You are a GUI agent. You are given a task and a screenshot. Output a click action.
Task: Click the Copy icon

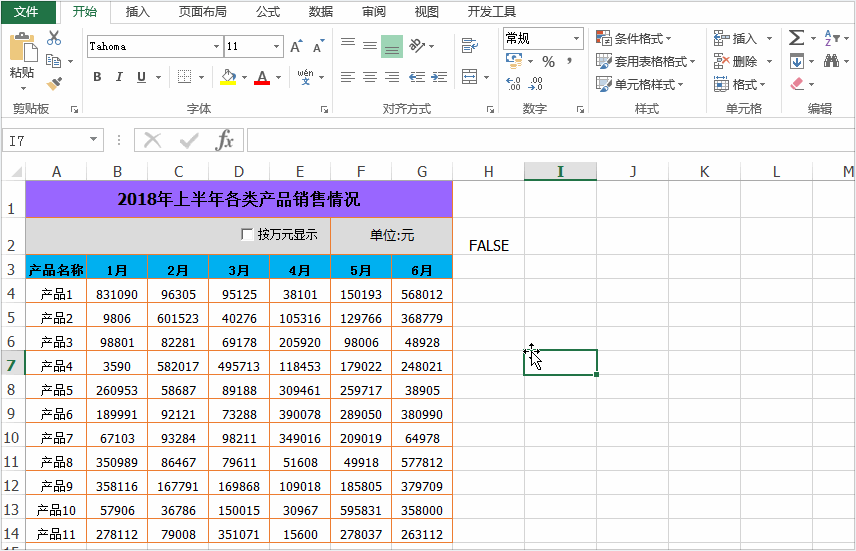point(53,61)
